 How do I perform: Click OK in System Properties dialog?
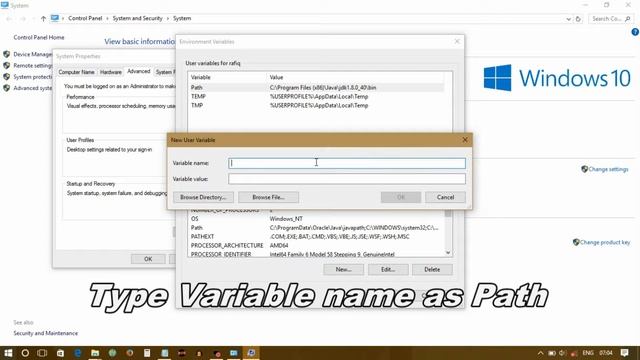(148, 259)
